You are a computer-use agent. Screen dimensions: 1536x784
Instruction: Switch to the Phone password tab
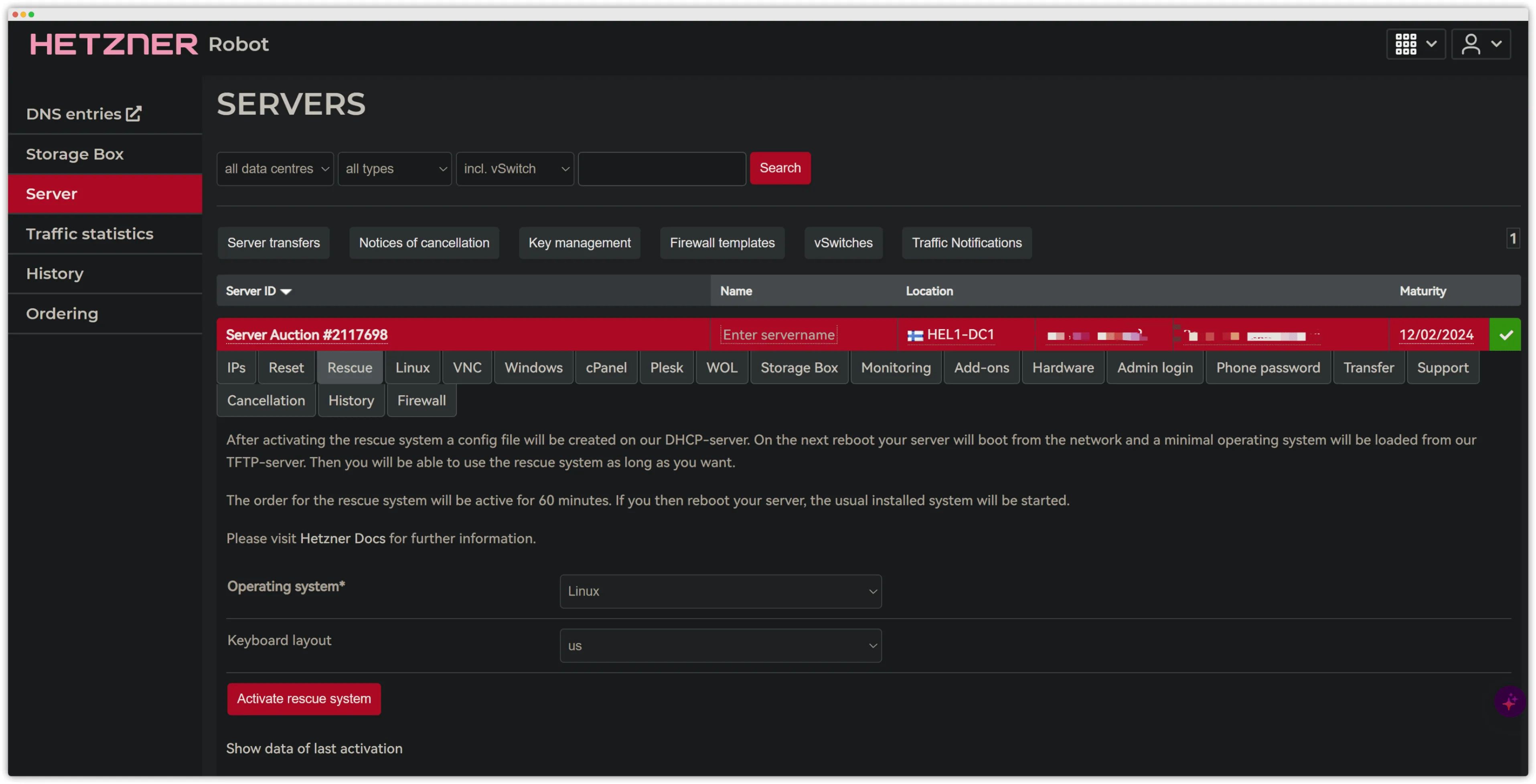(1268, 368)
